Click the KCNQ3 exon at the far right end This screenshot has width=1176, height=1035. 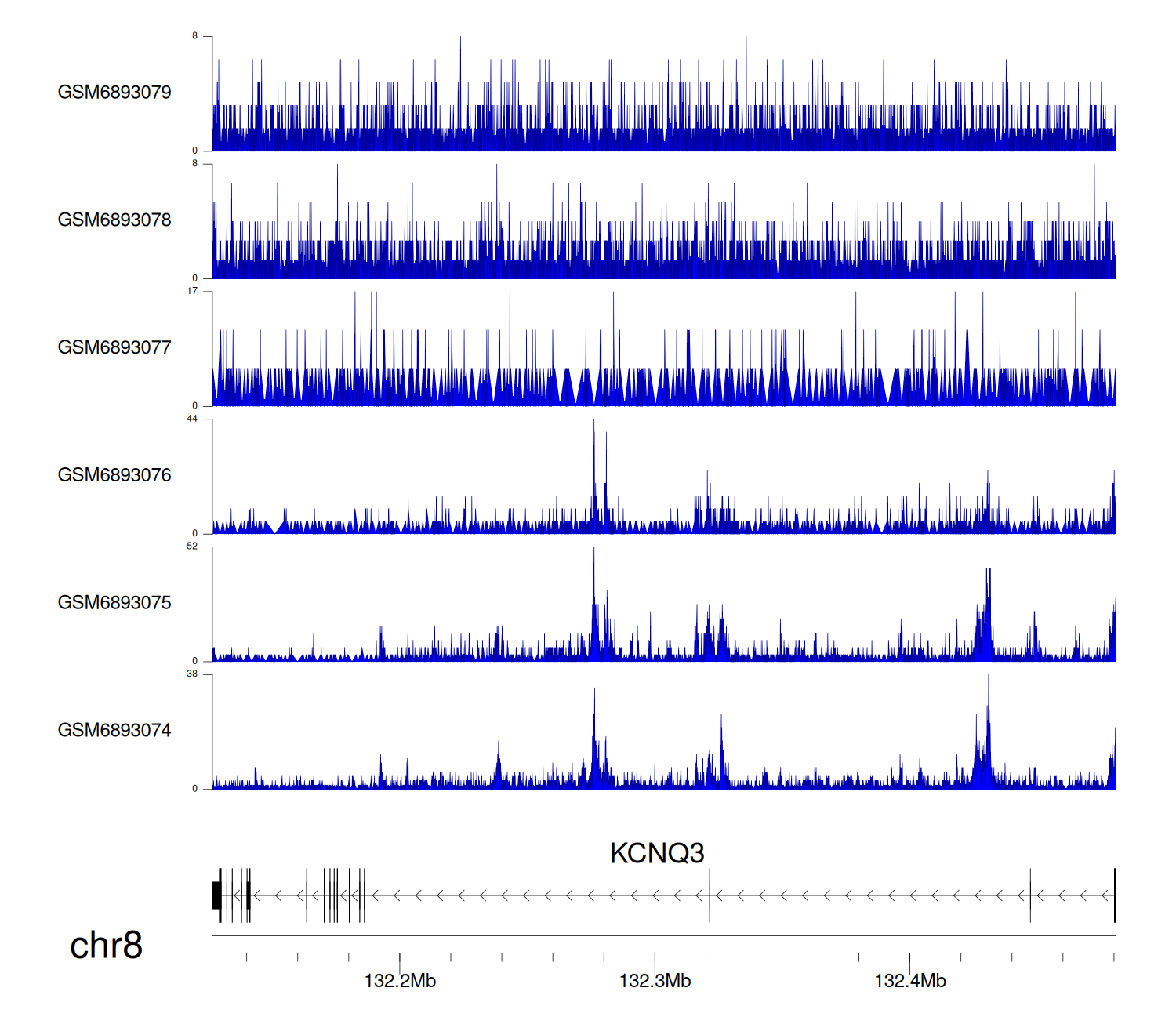click(x=1114, y=895)
